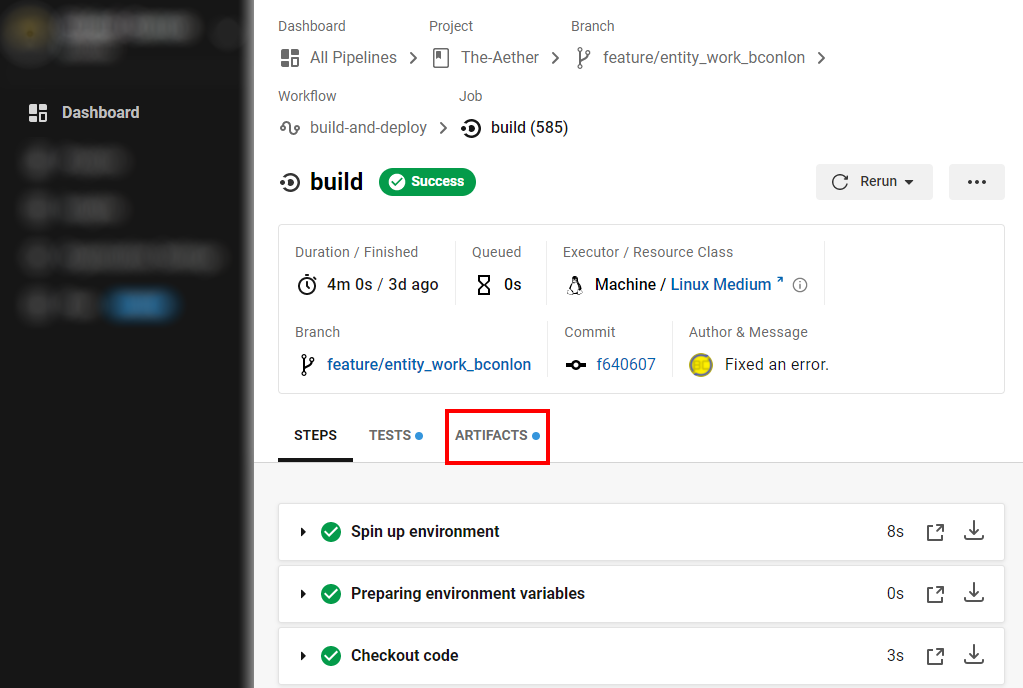Viewport: 1023px width, 688px height.
Task: Open the Rerun dropdown
Action: click(874, 182)
